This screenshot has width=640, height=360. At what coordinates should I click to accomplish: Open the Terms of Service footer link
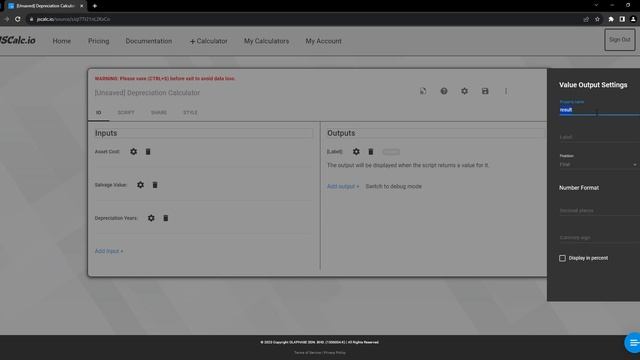[x=307, y=353]
